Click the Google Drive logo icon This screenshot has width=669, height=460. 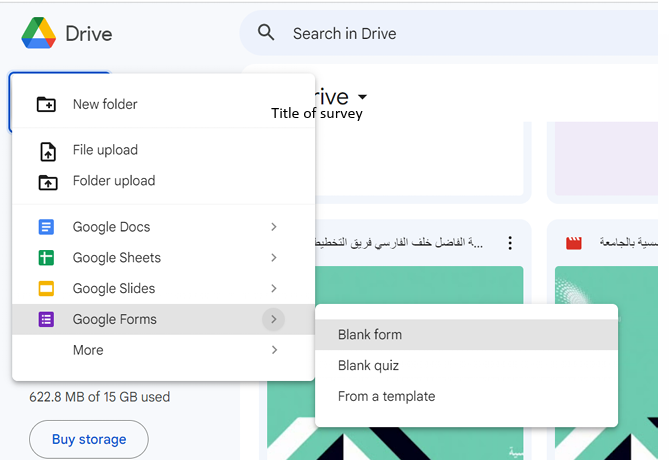[38, 33]
